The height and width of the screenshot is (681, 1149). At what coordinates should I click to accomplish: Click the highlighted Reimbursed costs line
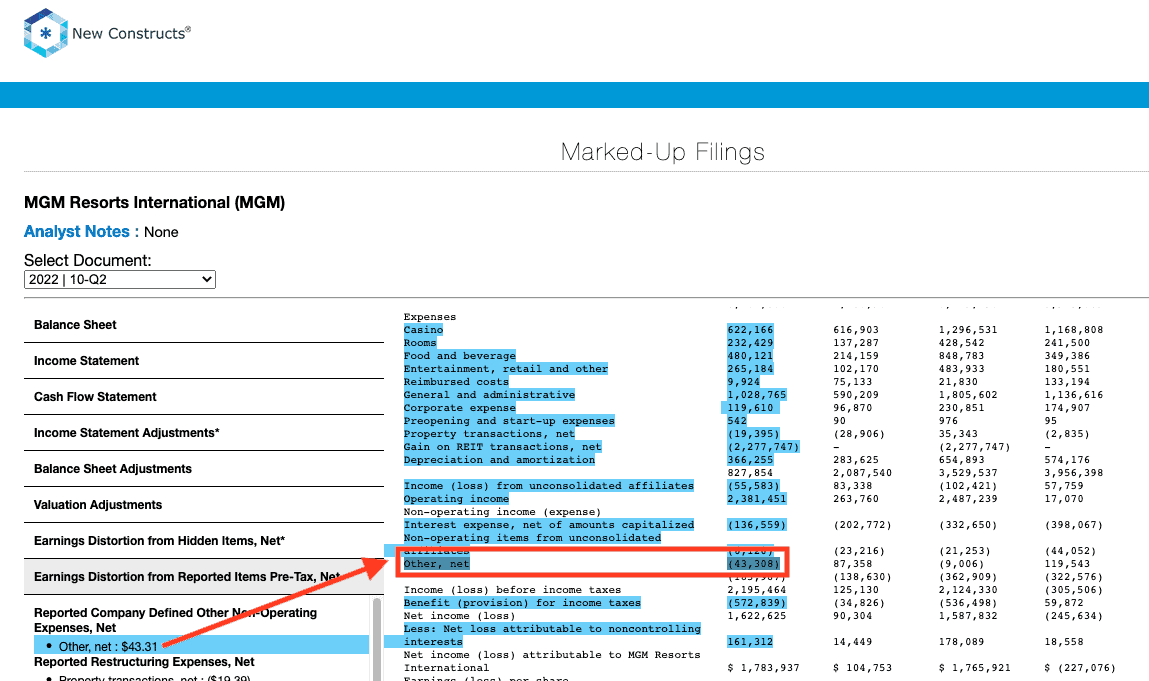pos(456,382)
